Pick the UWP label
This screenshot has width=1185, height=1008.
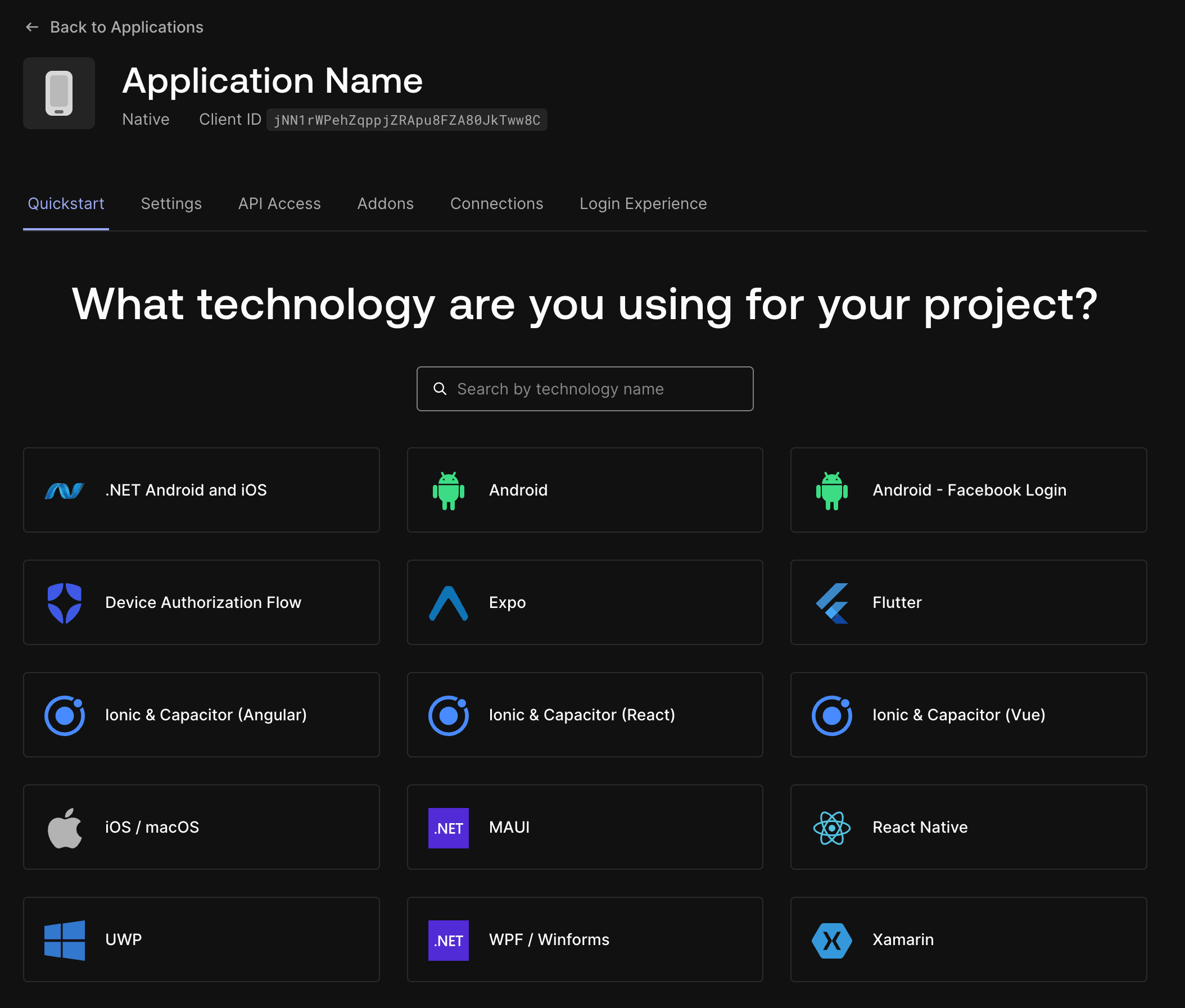pyautogui.click(x=124, y=941)
